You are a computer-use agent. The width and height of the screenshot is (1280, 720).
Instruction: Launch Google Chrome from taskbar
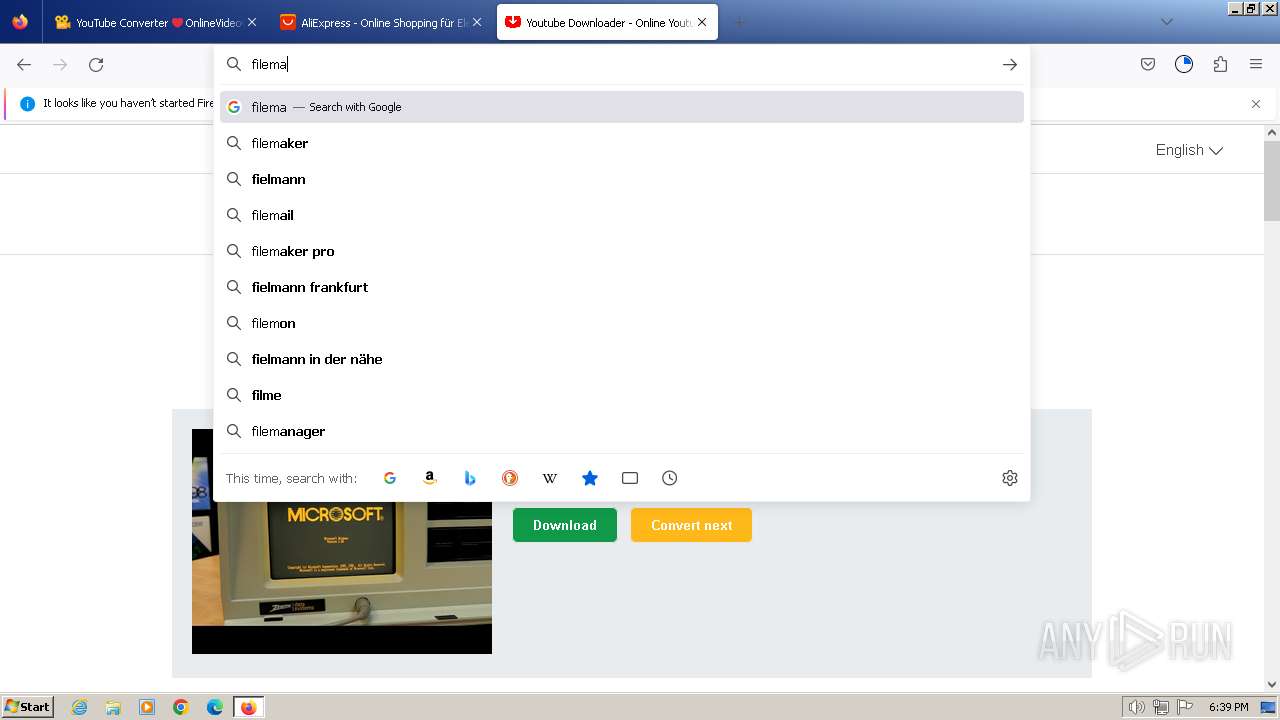coord(181,707)
